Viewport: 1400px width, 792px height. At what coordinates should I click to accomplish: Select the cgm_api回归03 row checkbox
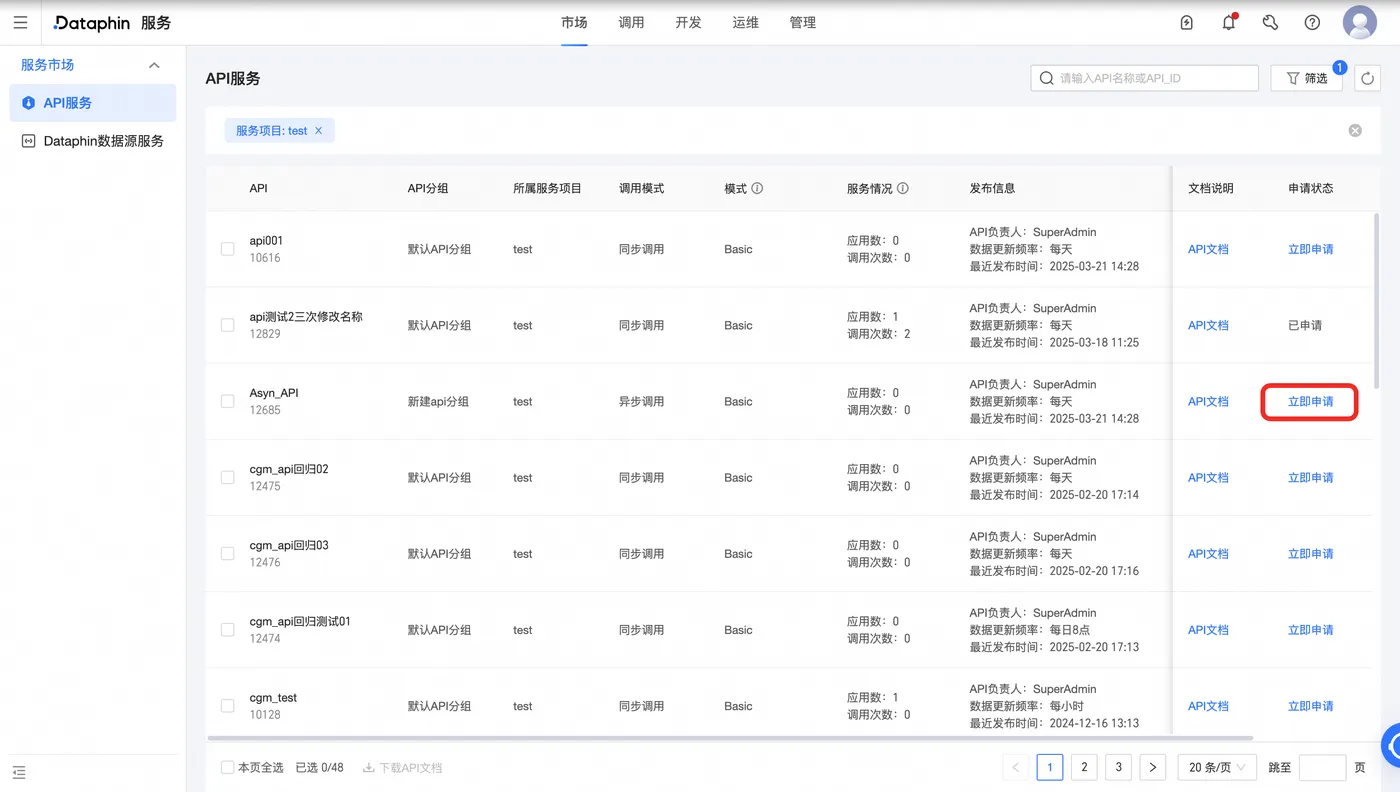coord(228,554)
